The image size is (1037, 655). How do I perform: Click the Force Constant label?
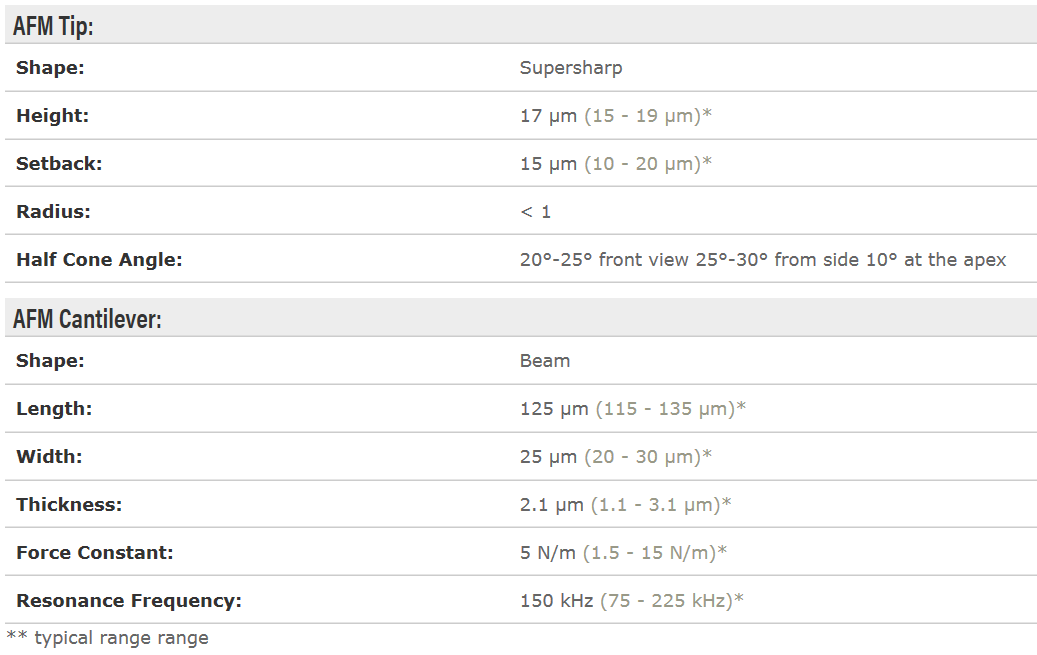(x=95, y=552)
